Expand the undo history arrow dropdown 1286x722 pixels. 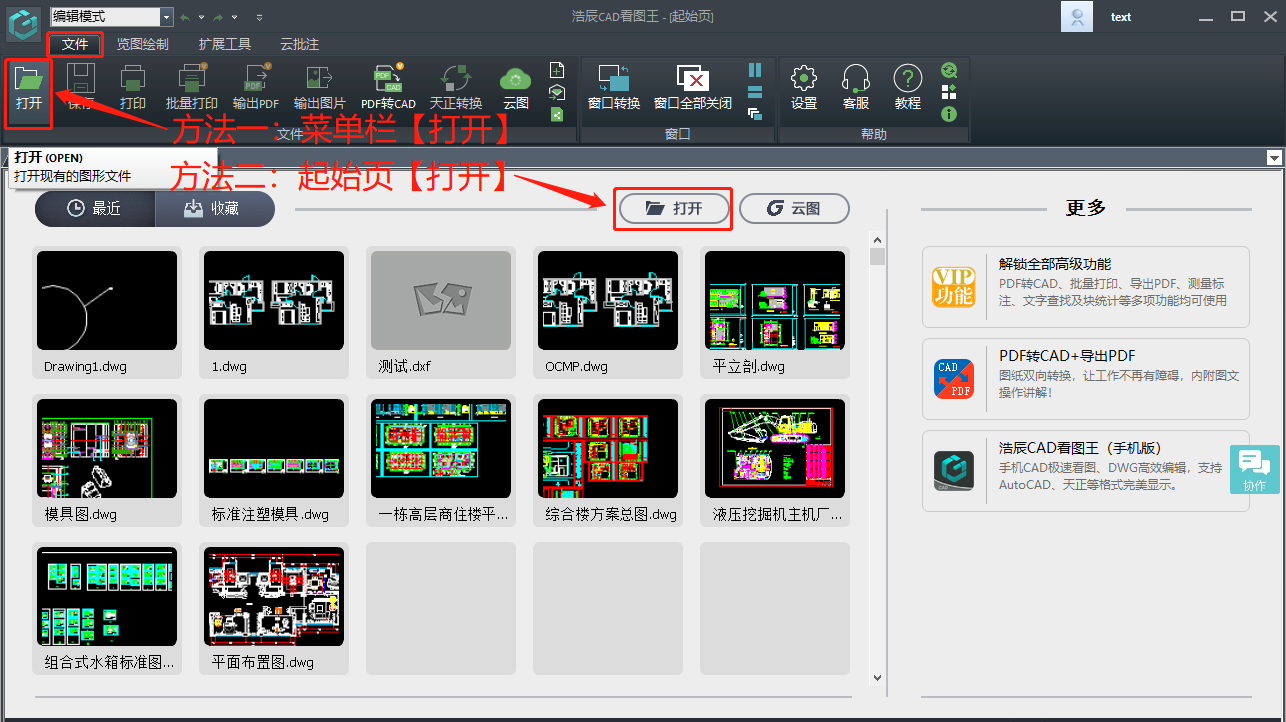click(x=201, y=17)
